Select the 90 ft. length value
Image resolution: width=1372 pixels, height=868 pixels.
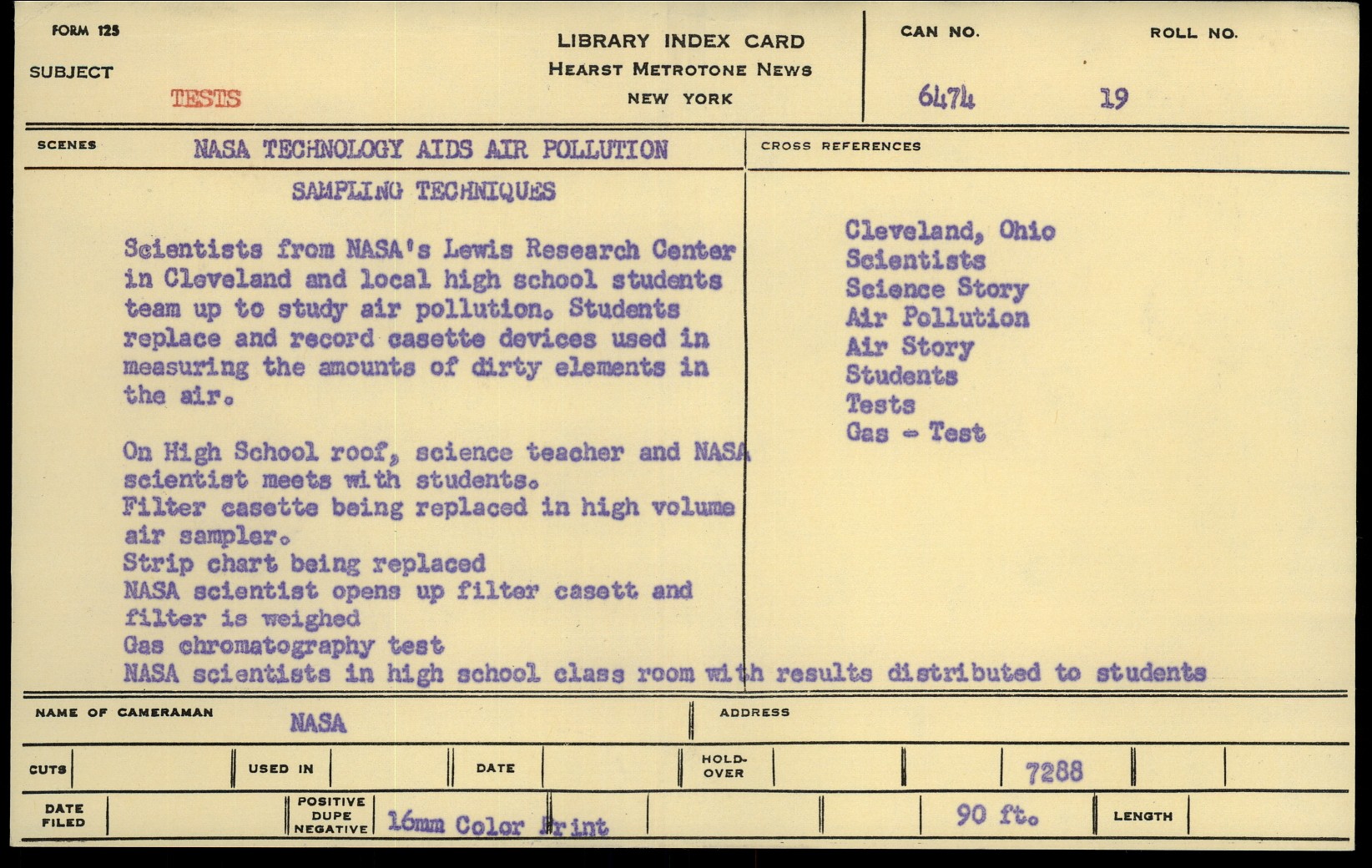click(x=997, y=814)
